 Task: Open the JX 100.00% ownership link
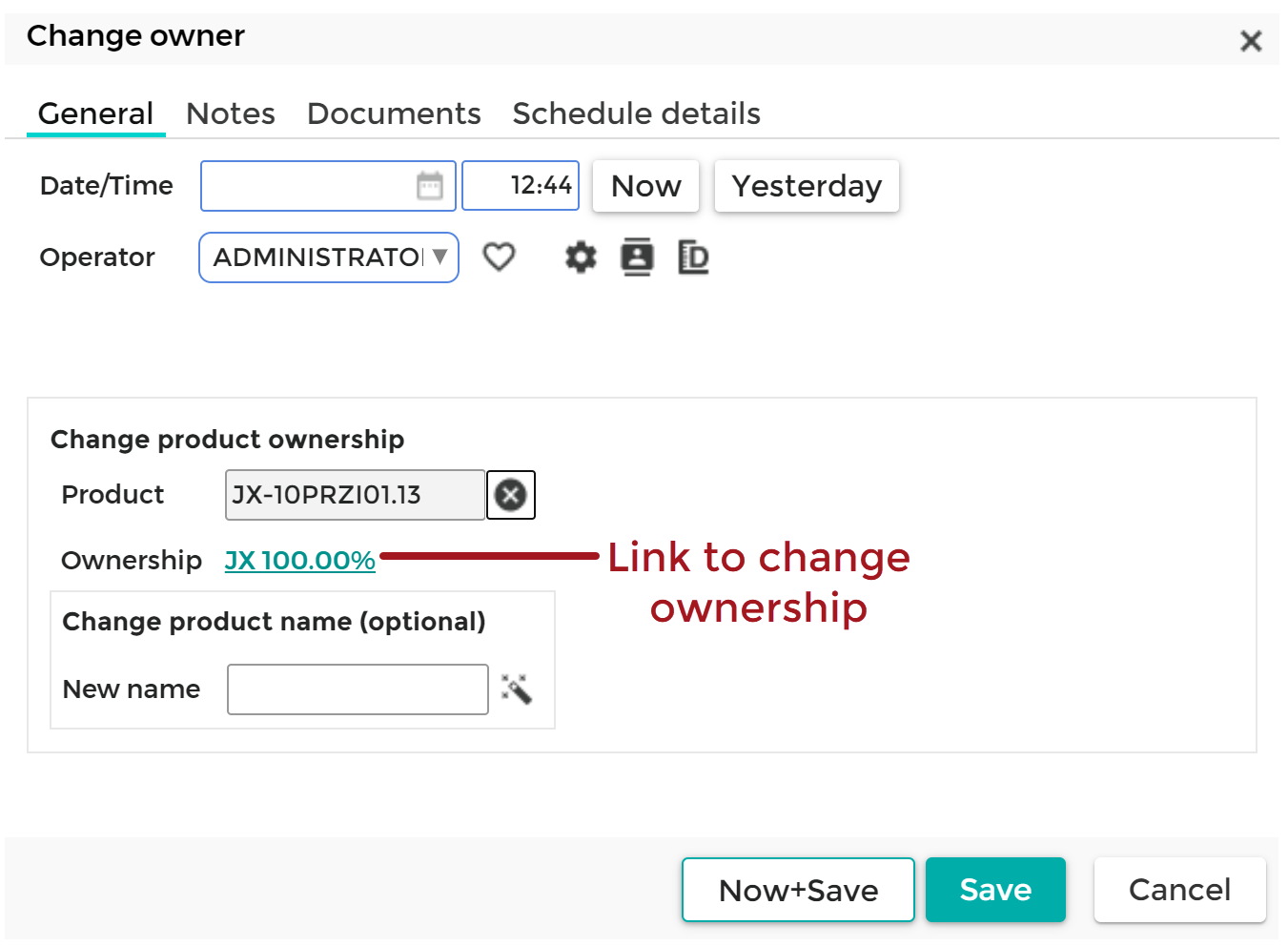pos(299,561)
